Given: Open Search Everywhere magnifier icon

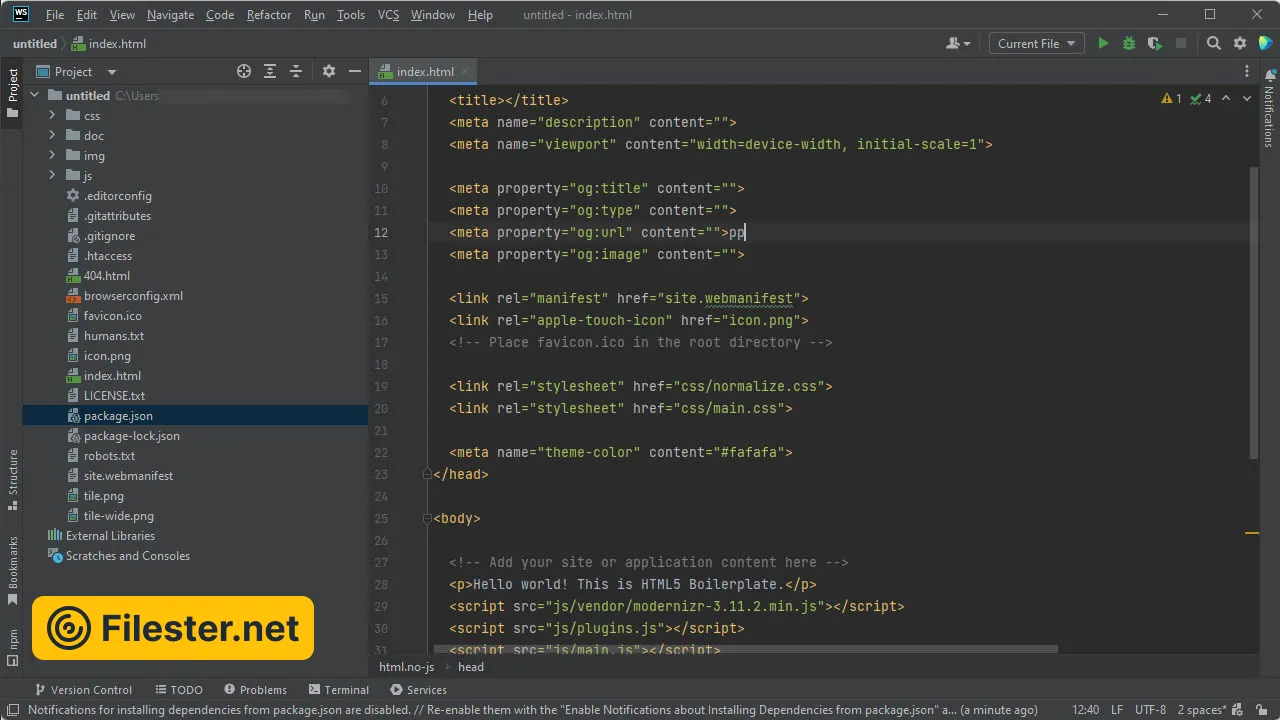Looking at the screenshot, I should (x=1213, y=43).
